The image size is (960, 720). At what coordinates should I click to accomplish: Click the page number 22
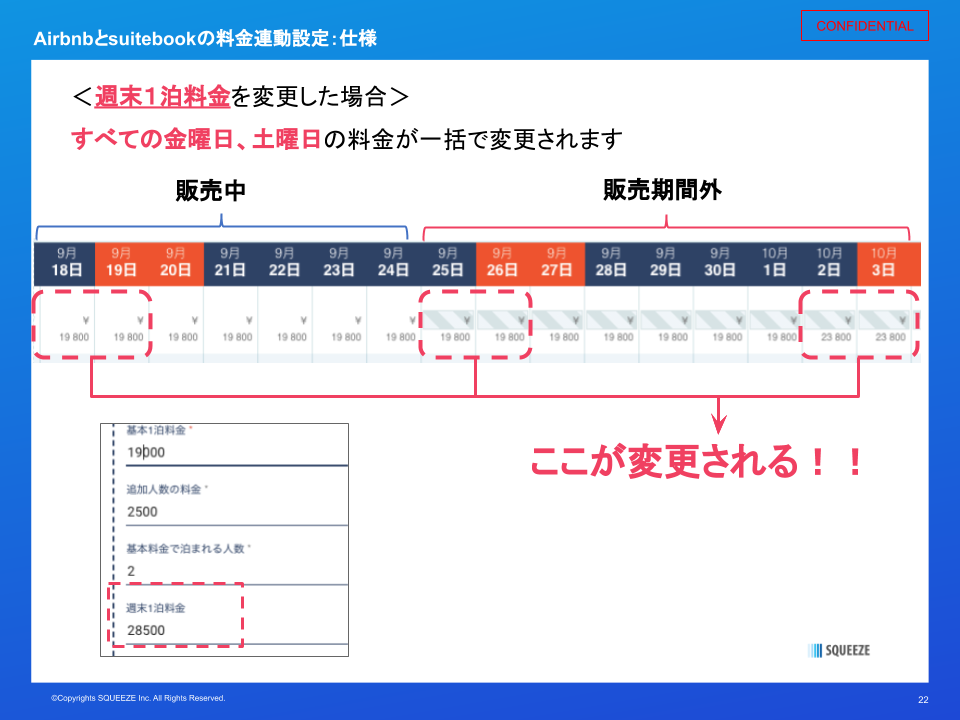(x=923, y=700)
